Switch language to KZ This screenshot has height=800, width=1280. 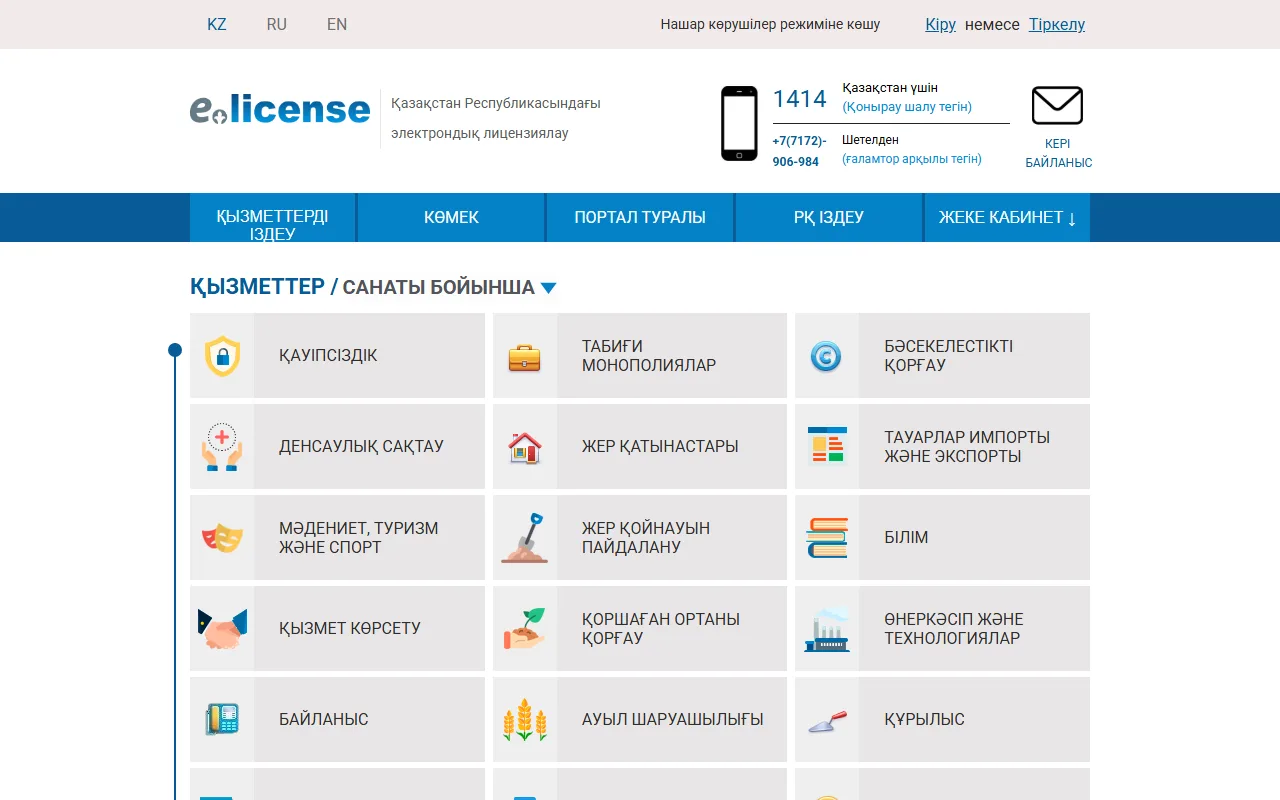[x=217, y=24]
